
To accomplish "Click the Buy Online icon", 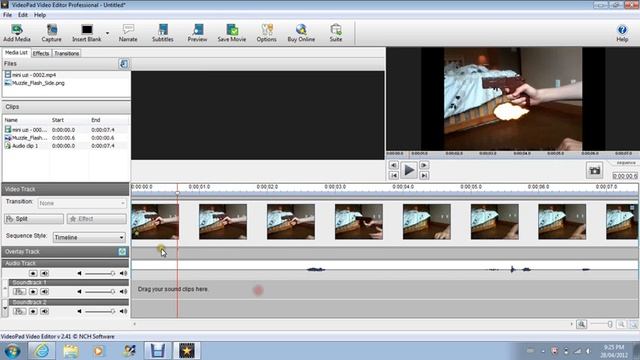I will [301, 33].
